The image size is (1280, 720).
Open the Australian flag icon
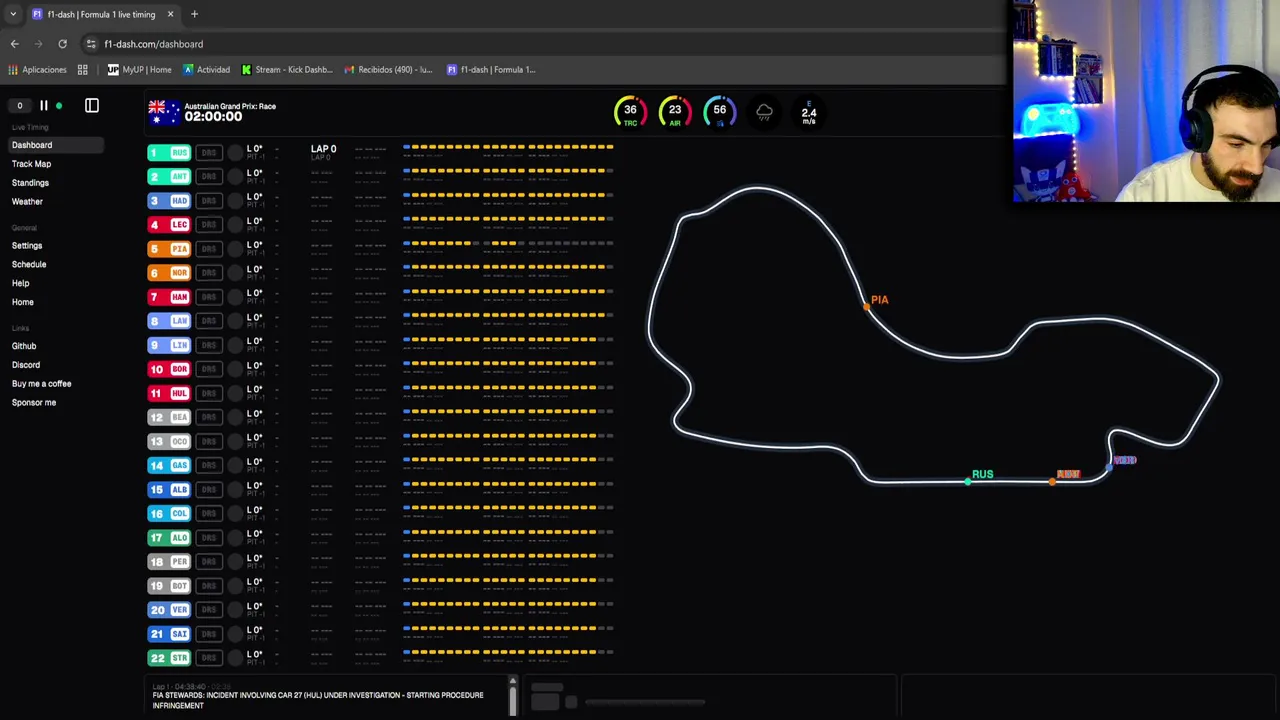click(164, 112)
